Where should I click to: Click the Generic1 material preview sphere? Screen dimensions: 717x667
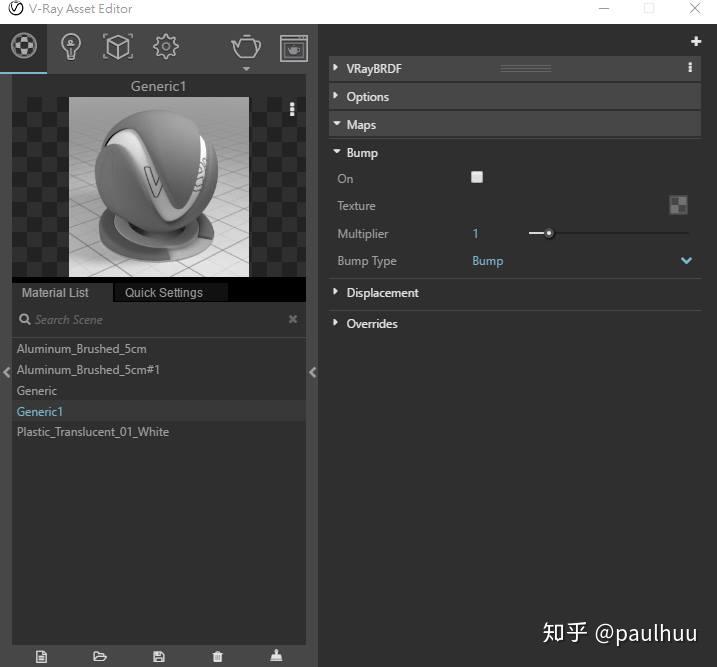coord(159,187)
